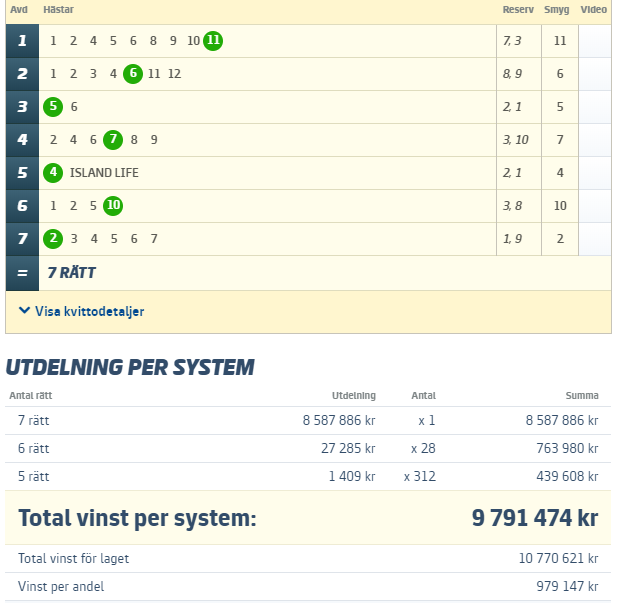Viewport: 618px width, 603px height.
Task: Click total 9 791 474 kr
Action: click(535, 518)
